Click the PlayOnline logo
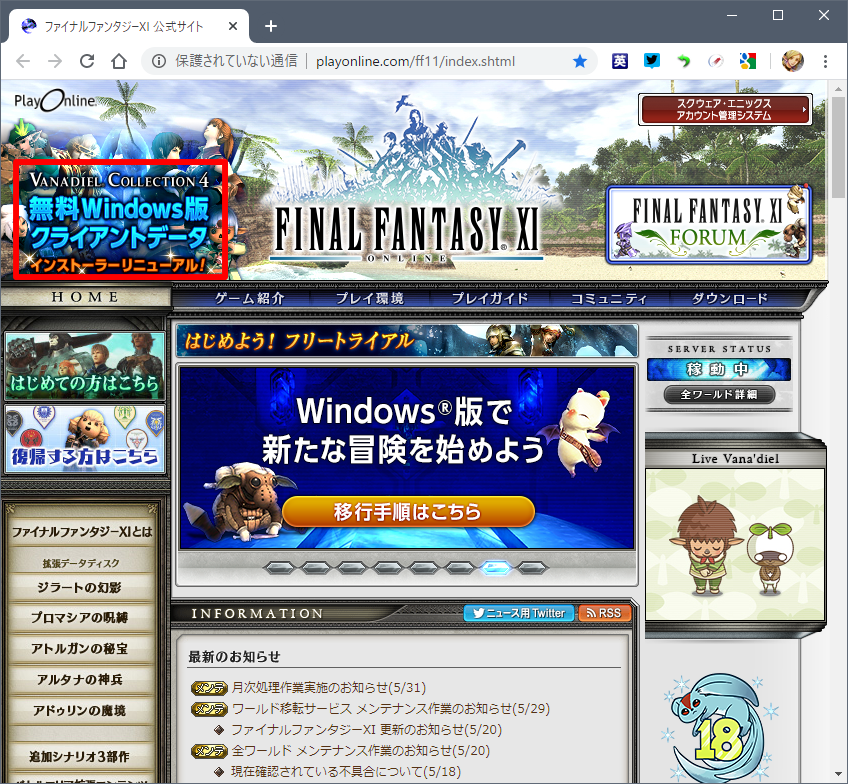This screenshot has width=848, height=784. pyautogui.click(x=56, y=101)
